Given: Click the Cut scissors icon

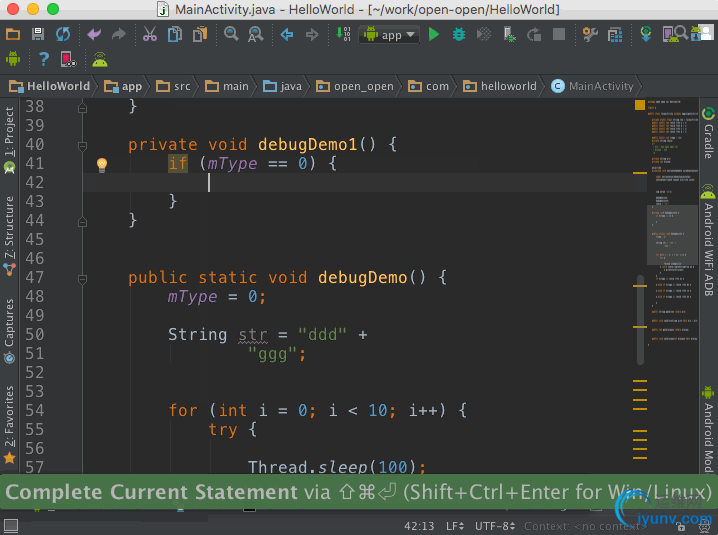Looking at the screenshot, I should point(150,34).
